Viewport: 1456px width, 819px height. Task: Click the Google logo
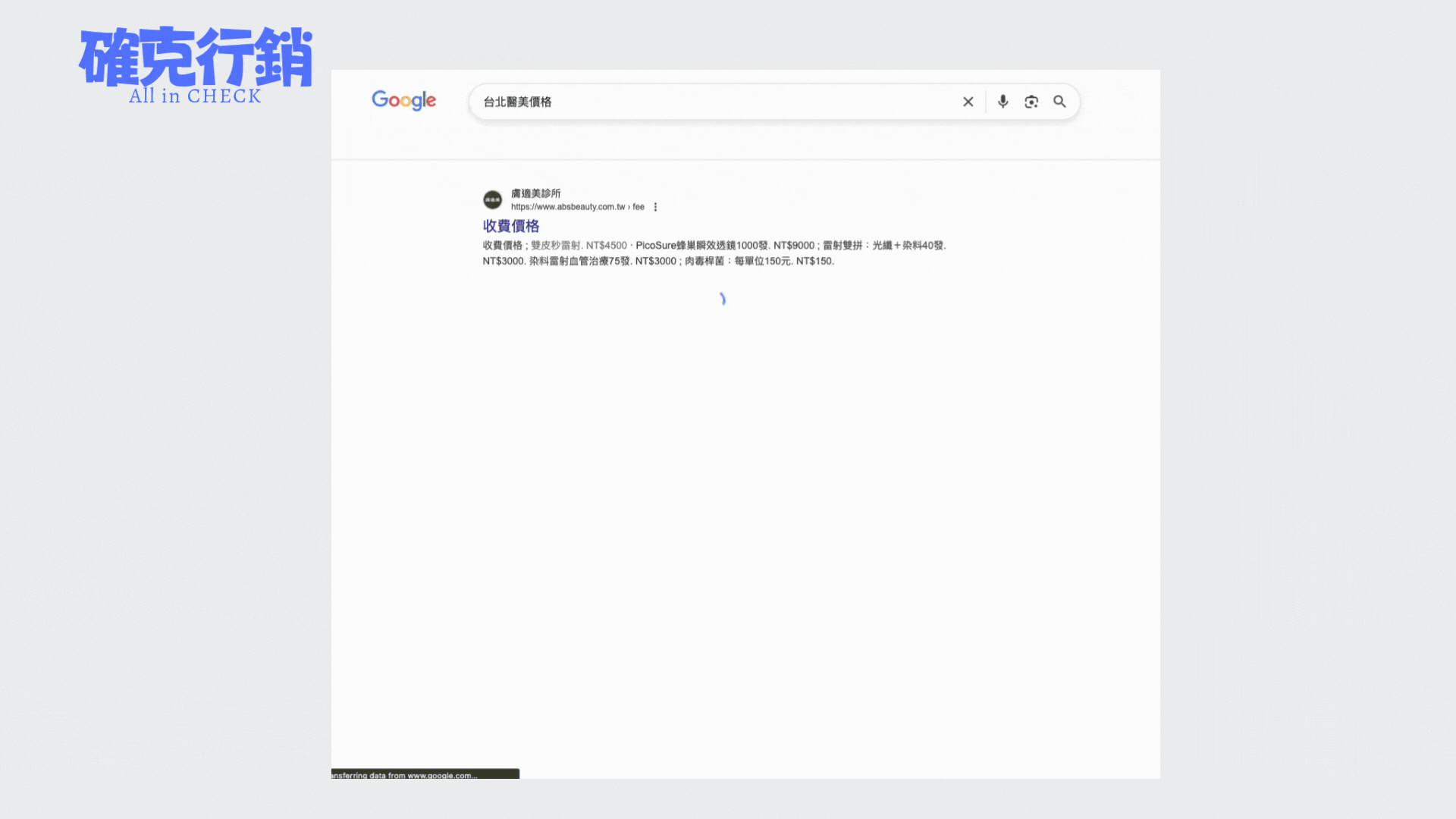coord(403,100)
